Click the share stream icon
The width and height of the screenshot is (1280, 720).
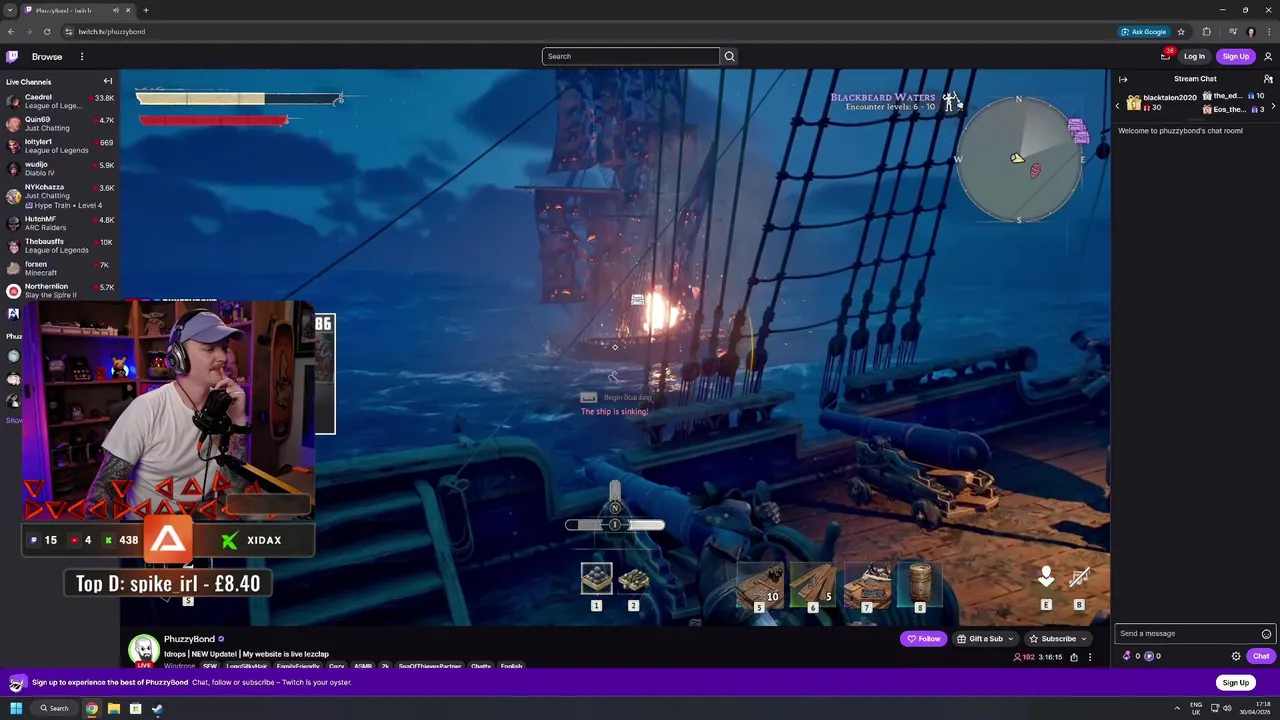(x=1074, y=657)
